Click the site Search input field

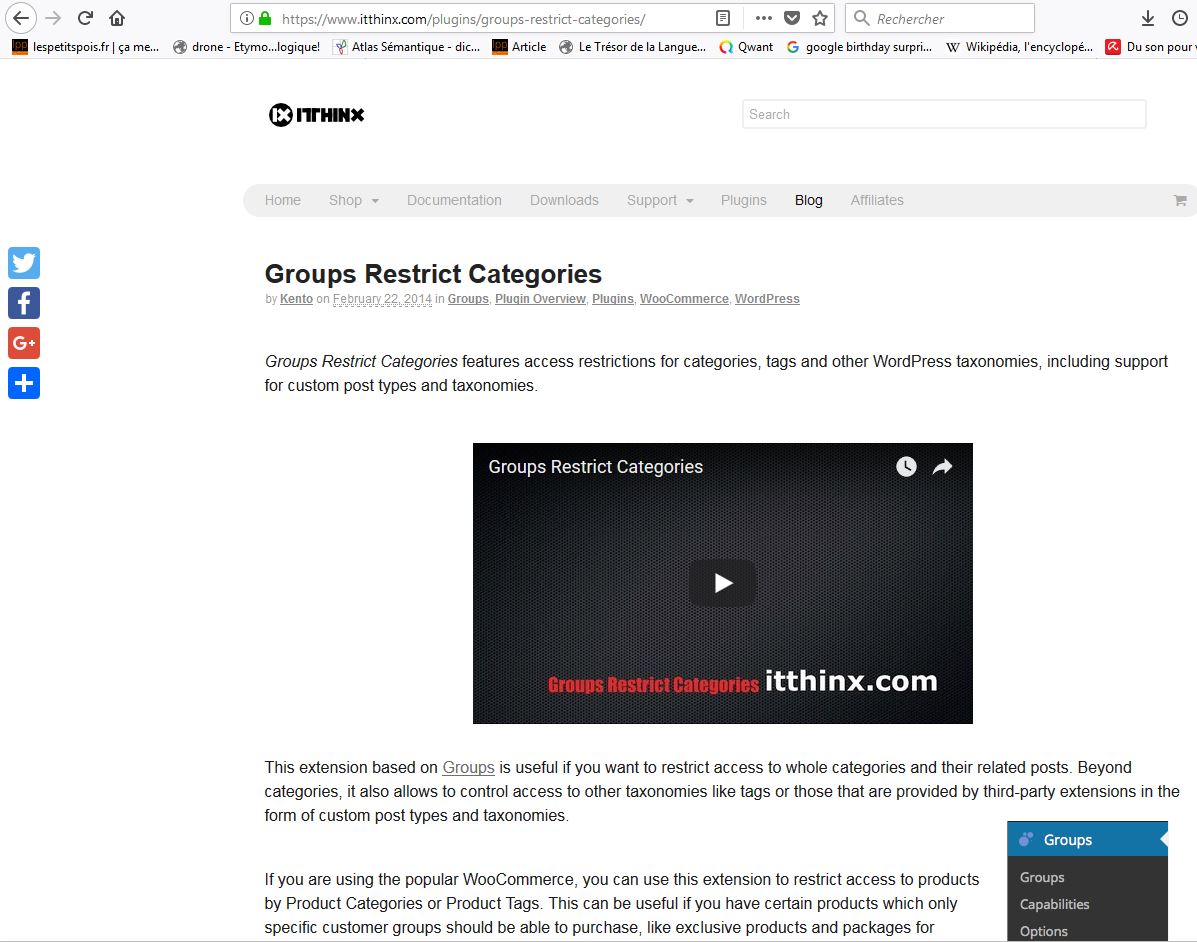click(943, 114)
